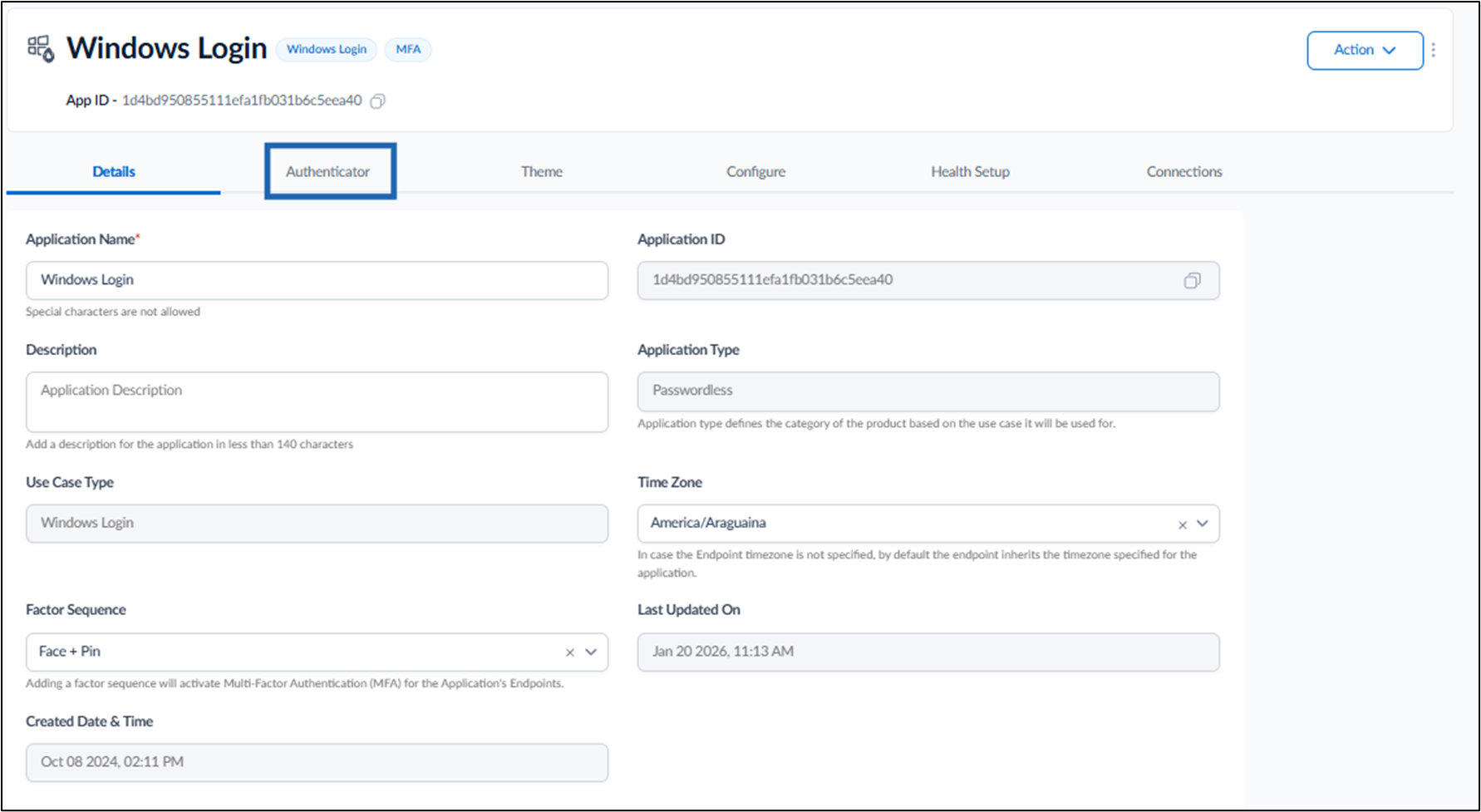Open the Authenticator tab
1481x812 pixels.
pyautogui.click(x=328, y=171)
